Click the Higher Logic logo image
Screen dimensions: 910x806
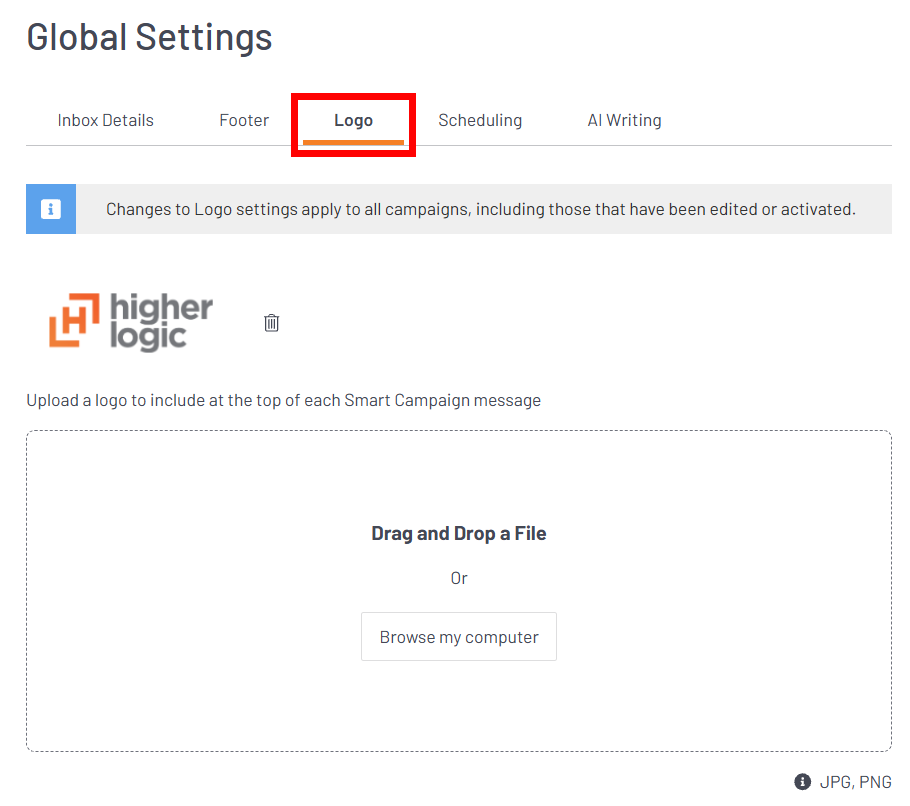tap(130, 322)
